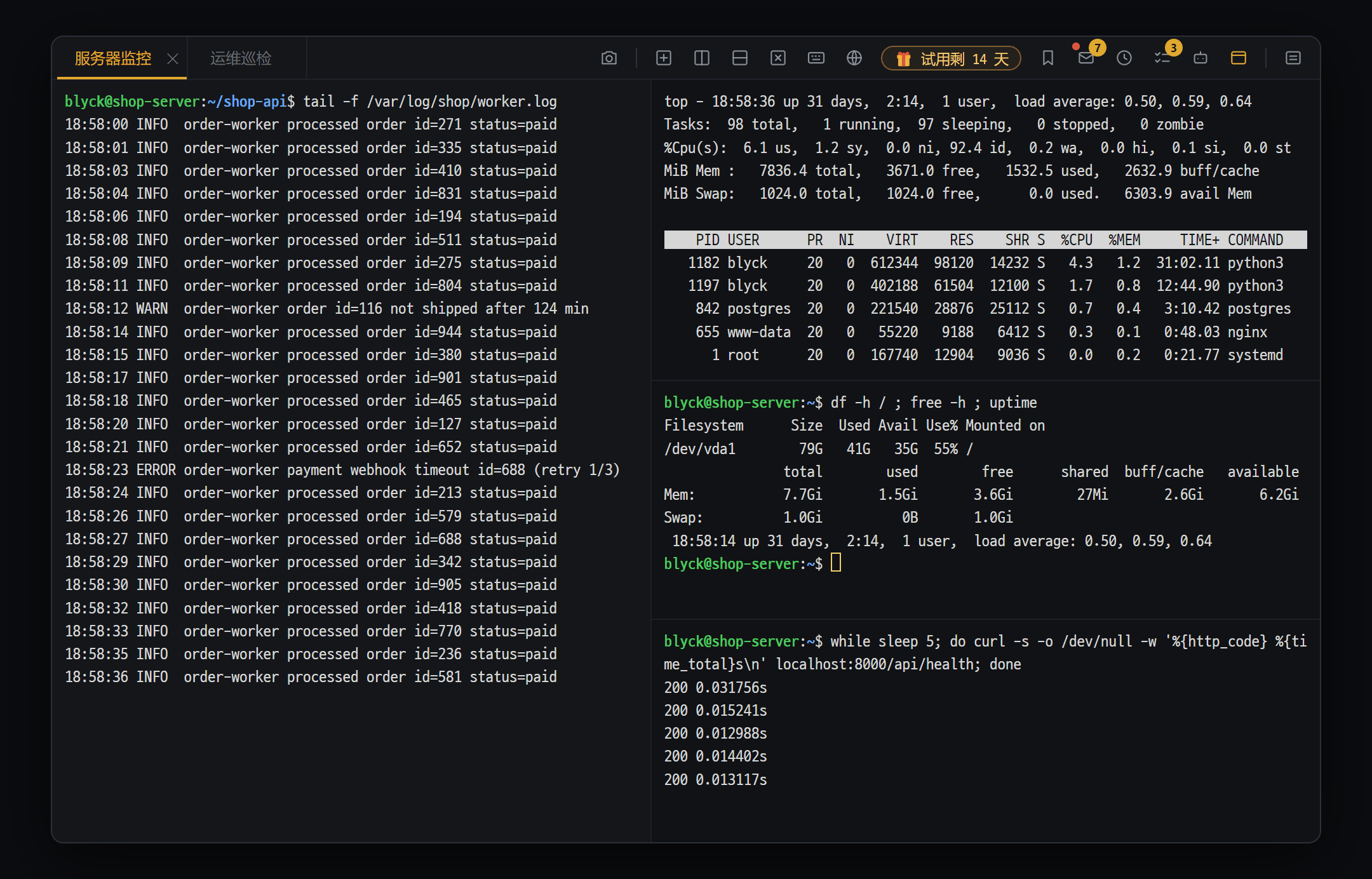
Task: Open the keyboard shortcuts icon
Action: tap(816, 58)
